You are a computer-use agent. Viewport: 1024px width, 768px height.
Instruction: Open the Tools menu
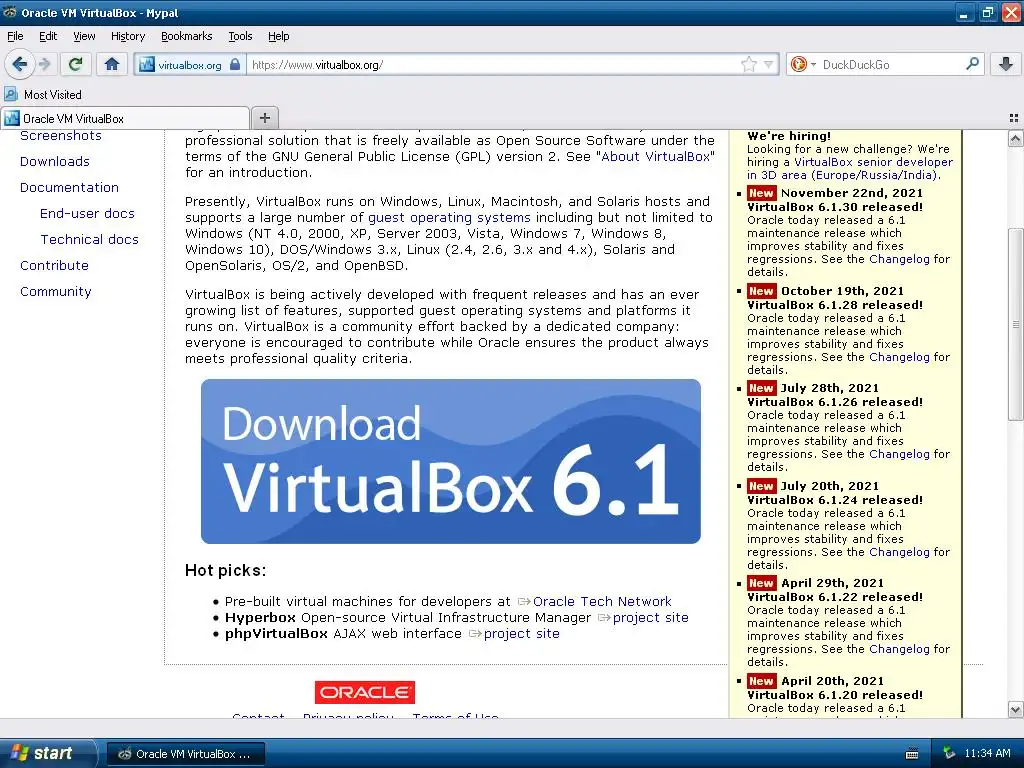pyautogui.click(x=240, y=36)
